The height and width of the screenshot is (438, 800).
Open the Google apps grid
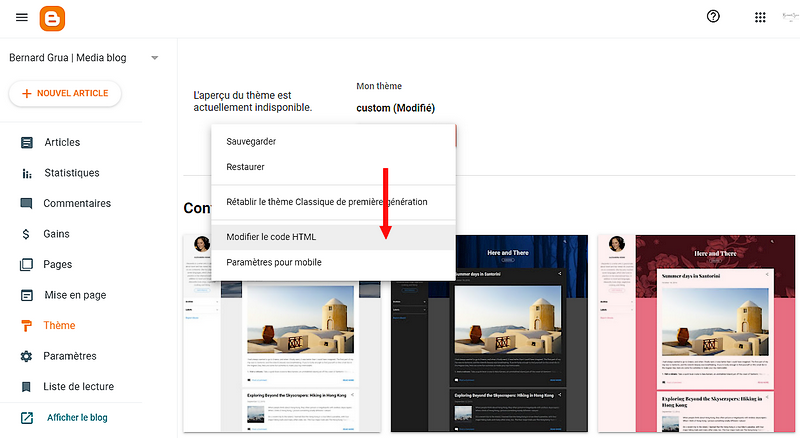tap(760, 17)
